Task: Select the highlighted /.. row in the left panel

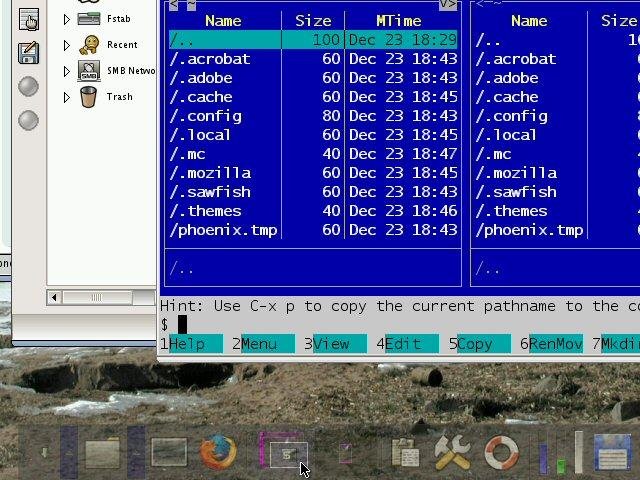Action: (x=313, y=40)
